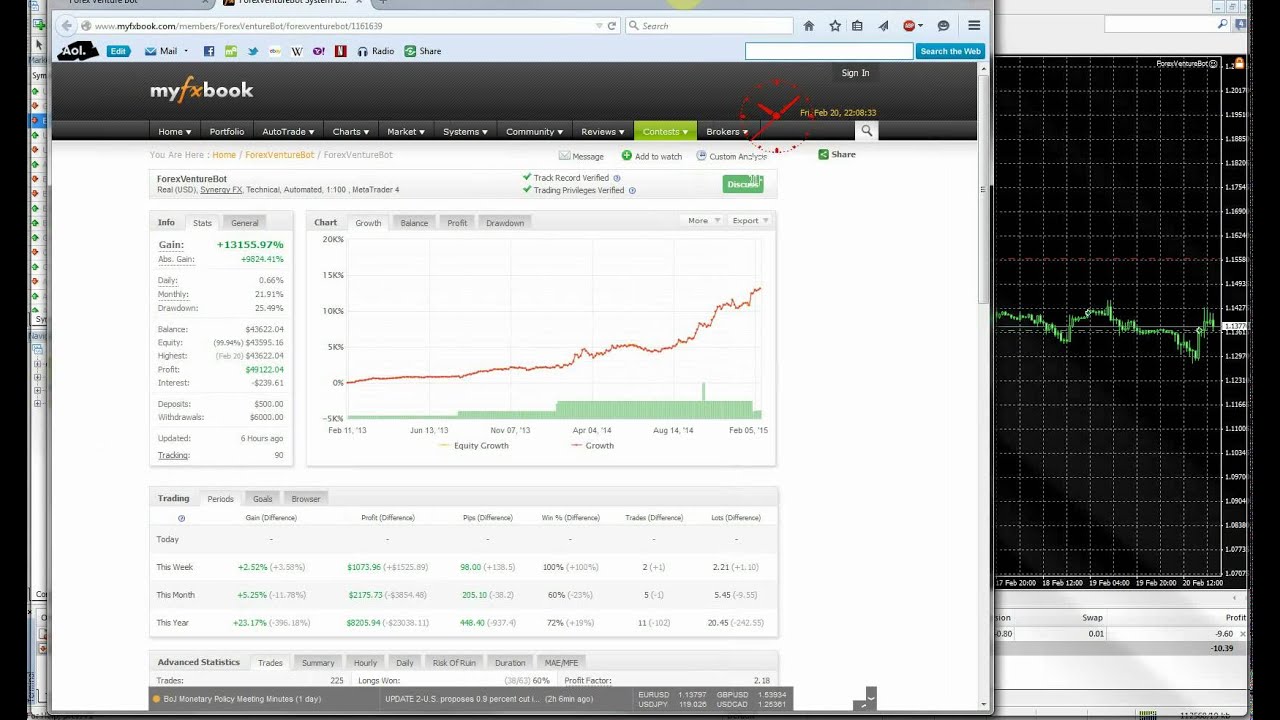Click the Track Record Verified info icon
The image size is (1280, 720).
click(x=617, y=178)
